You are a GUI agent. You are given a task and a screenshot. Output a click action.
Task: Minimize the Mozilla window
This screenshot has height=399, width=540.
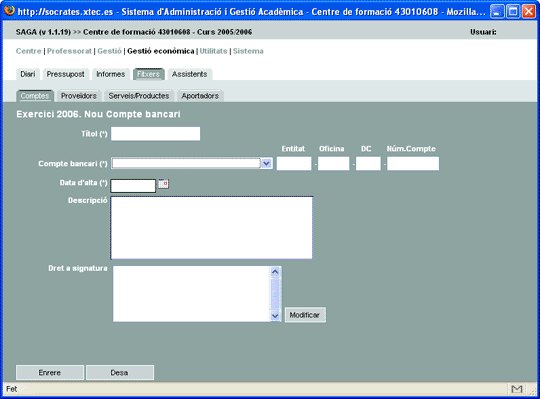(x=496, y=11)
